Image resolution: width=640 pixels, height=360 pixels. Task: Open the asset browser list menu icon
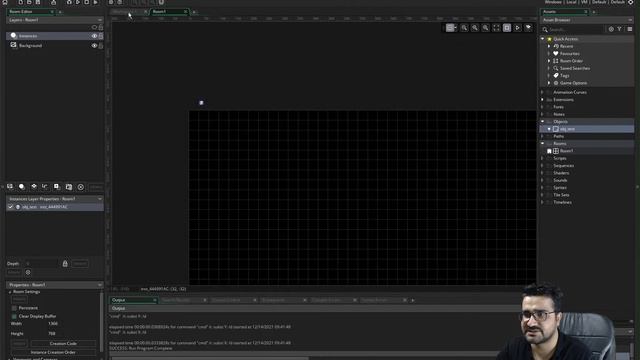tap(630, 29)
